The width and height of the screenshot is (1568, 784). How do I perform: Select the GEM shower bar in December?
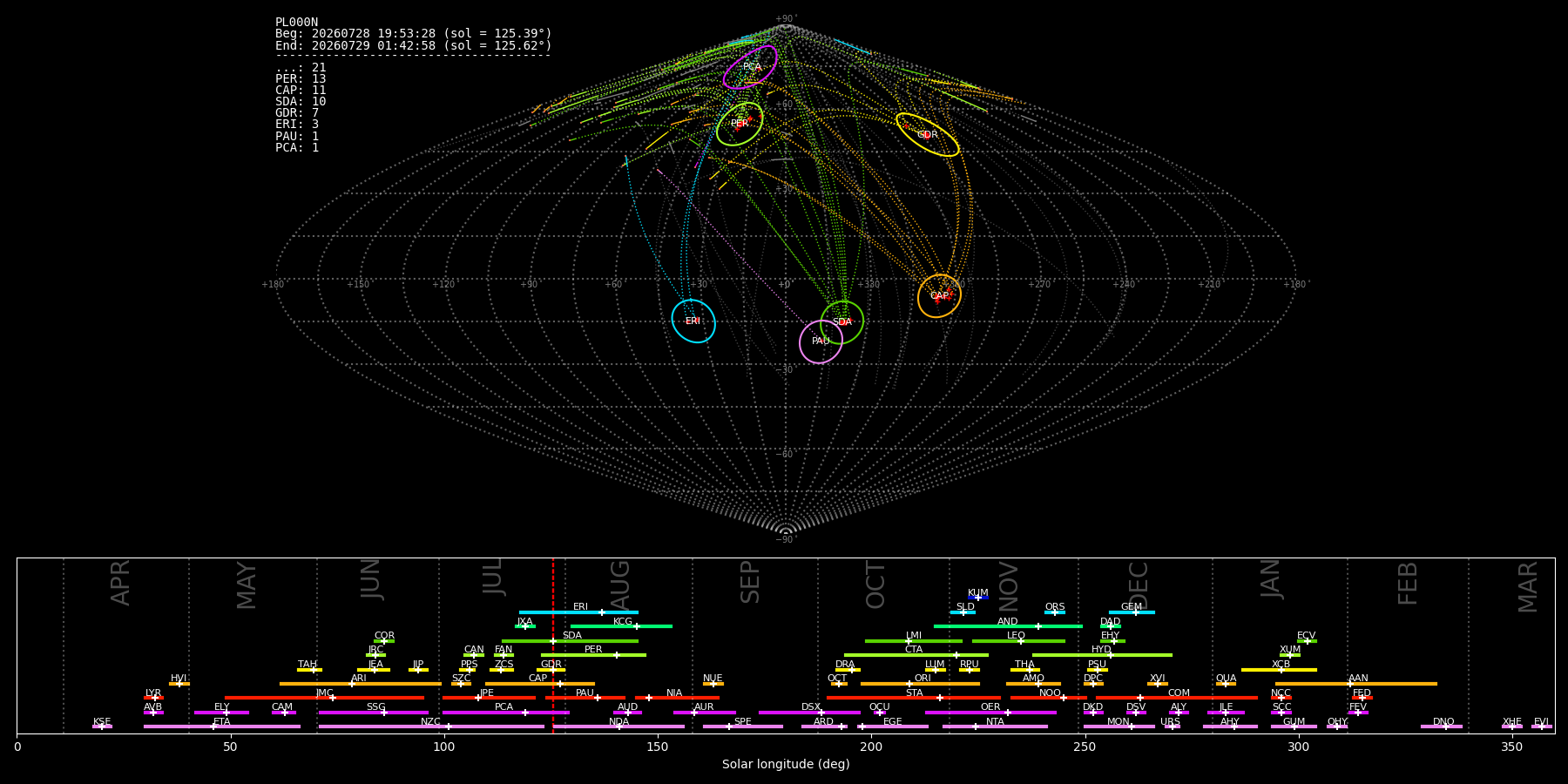[x=1132, y=612]
